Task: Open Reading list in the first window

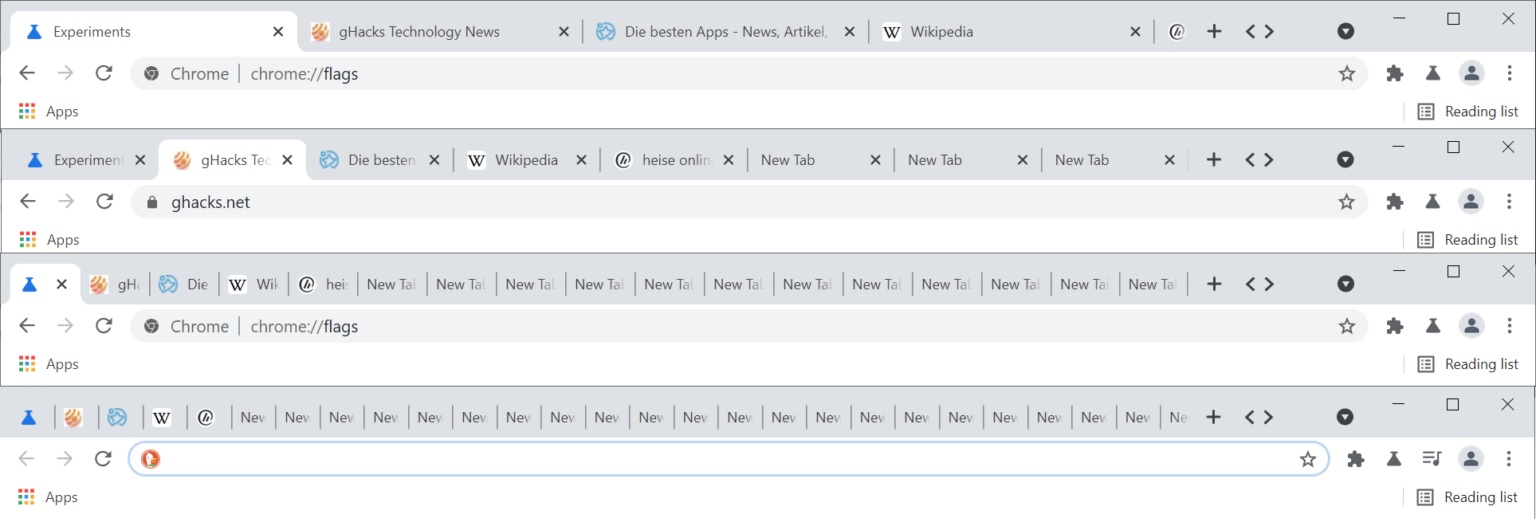Action: click(x=1468, y=112)
